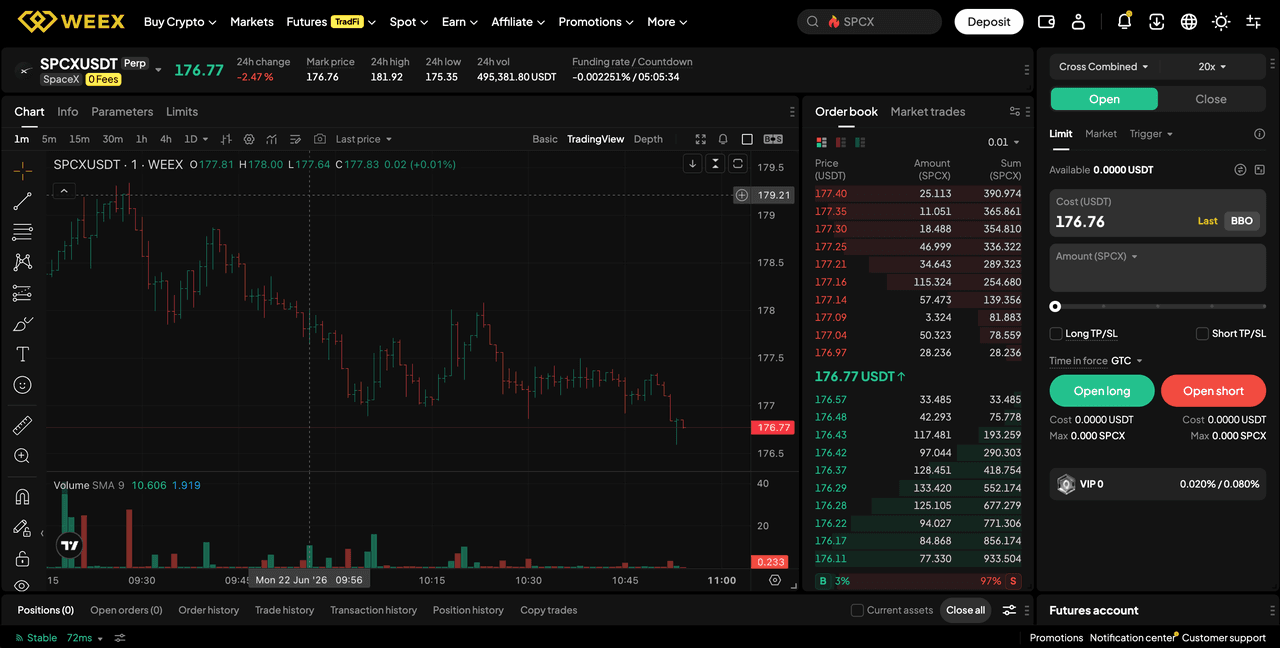Activate the zoom-in magnifier tool

22,456
